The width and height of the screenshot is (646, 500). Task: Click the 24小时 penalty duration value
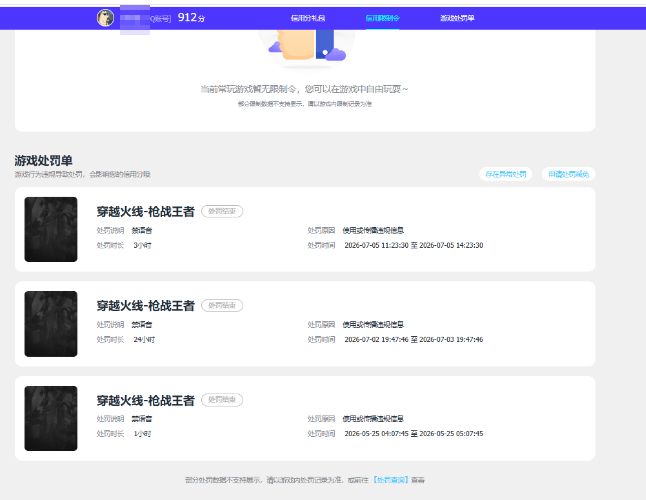click(144, 340)
